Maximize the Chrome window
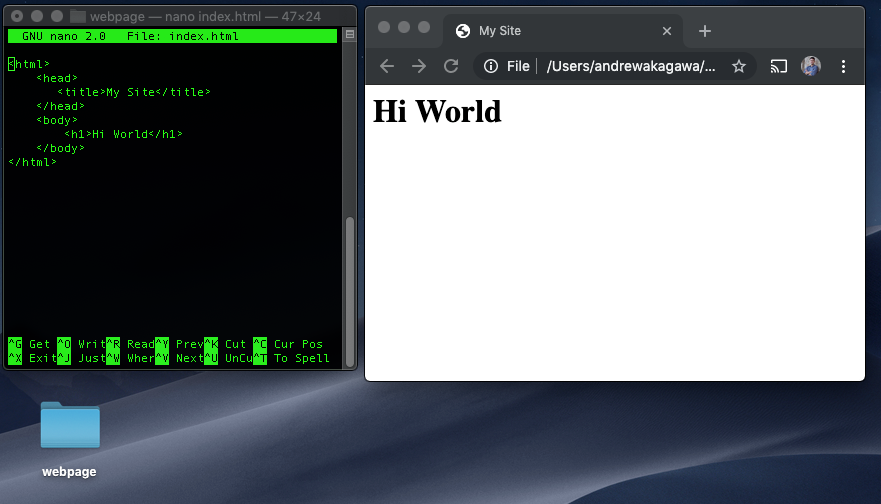881x504 pixels. (424, 27)
